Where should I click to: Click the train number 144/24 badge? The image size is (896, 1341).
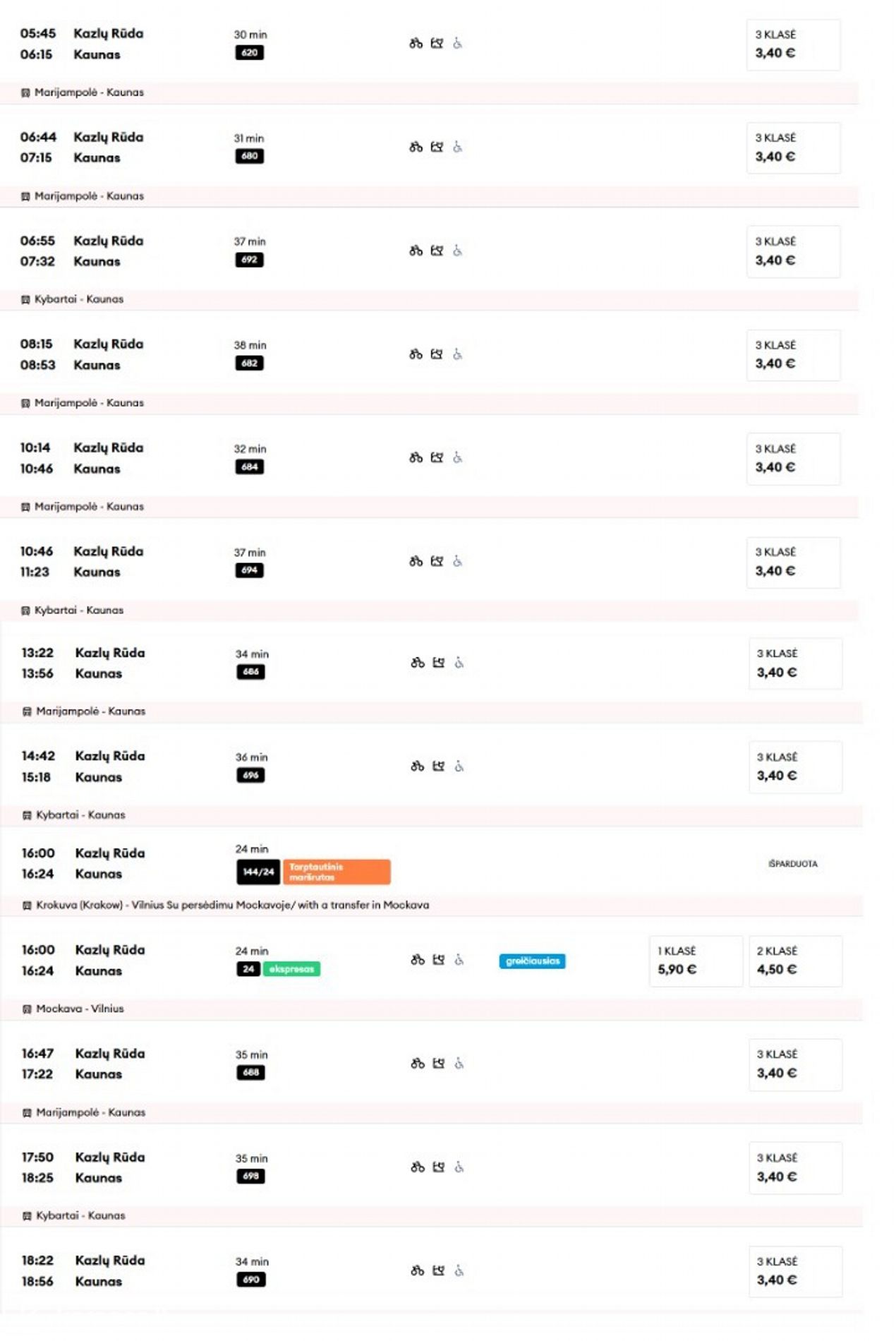(x=258, y=872)
